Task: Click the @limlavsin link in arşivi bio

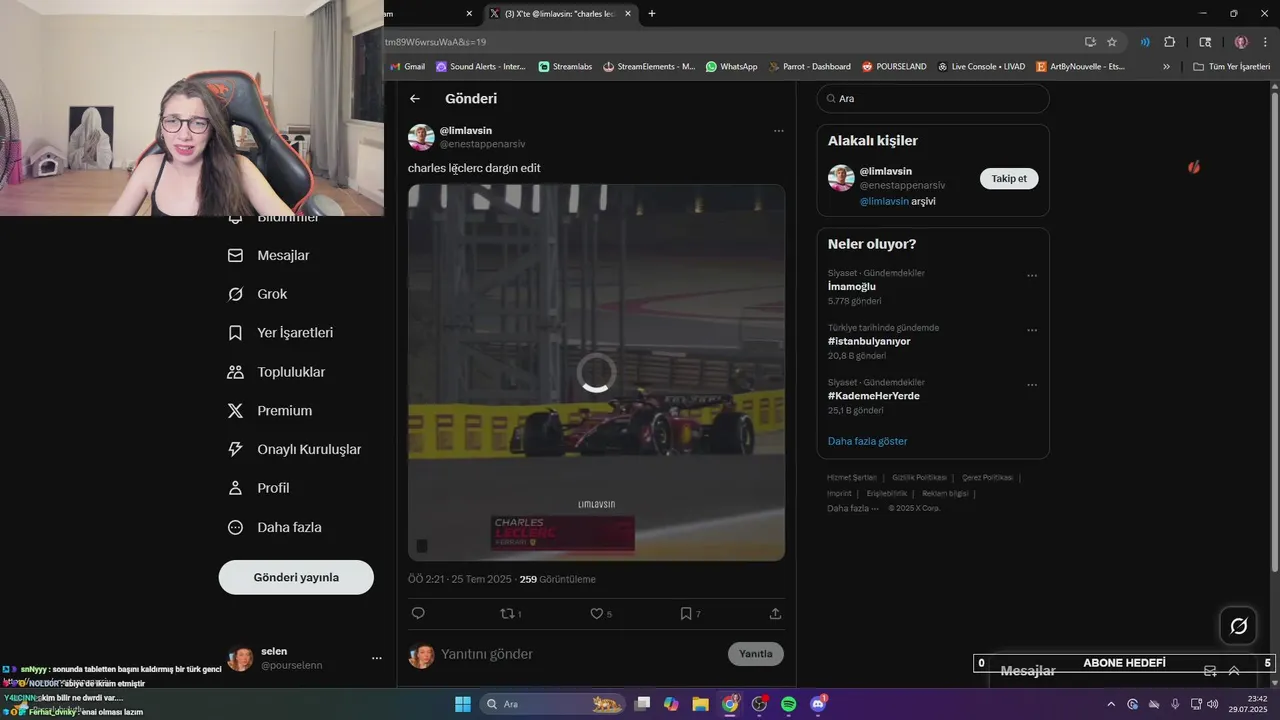Action: click(x=884, y=201)
